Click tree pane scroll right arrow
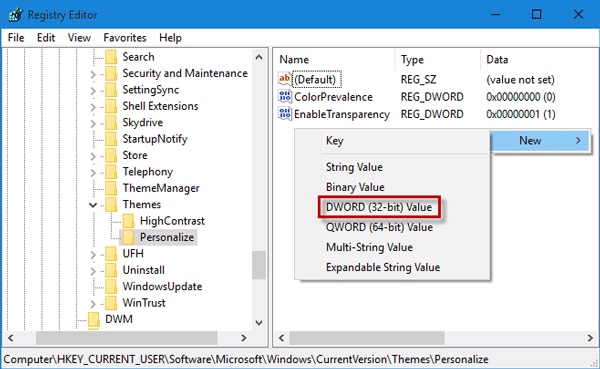 coord(243,338)
